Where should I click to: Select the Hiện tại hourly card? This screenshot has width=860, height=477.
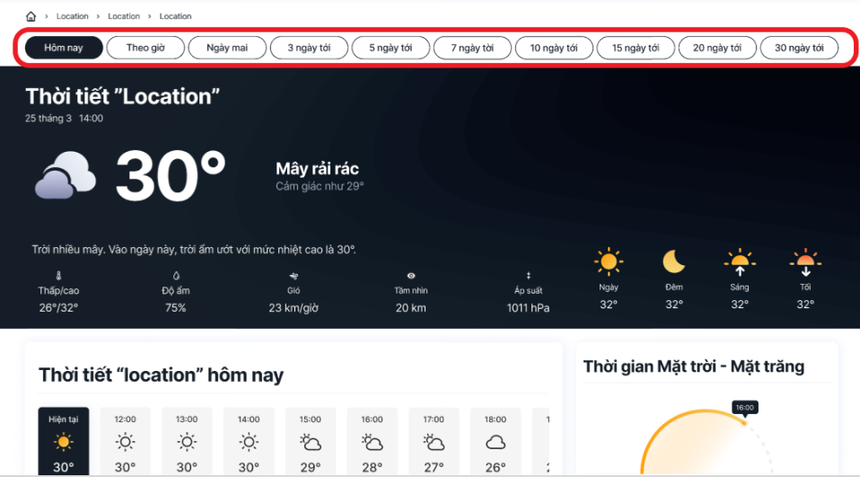click(64, 442)
